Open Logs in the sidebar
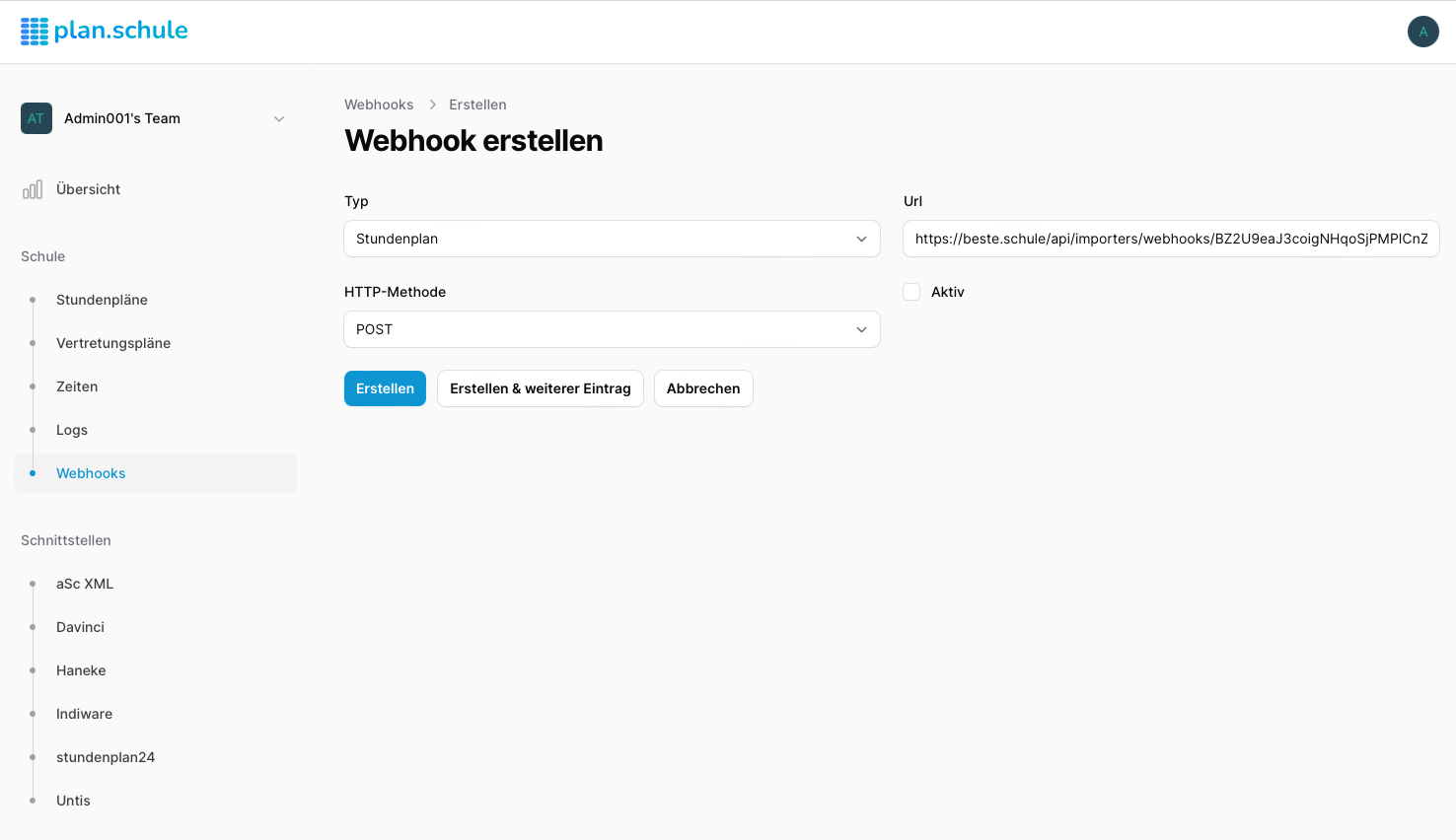Screen dimensions: 1456x840 pos(155,430)
